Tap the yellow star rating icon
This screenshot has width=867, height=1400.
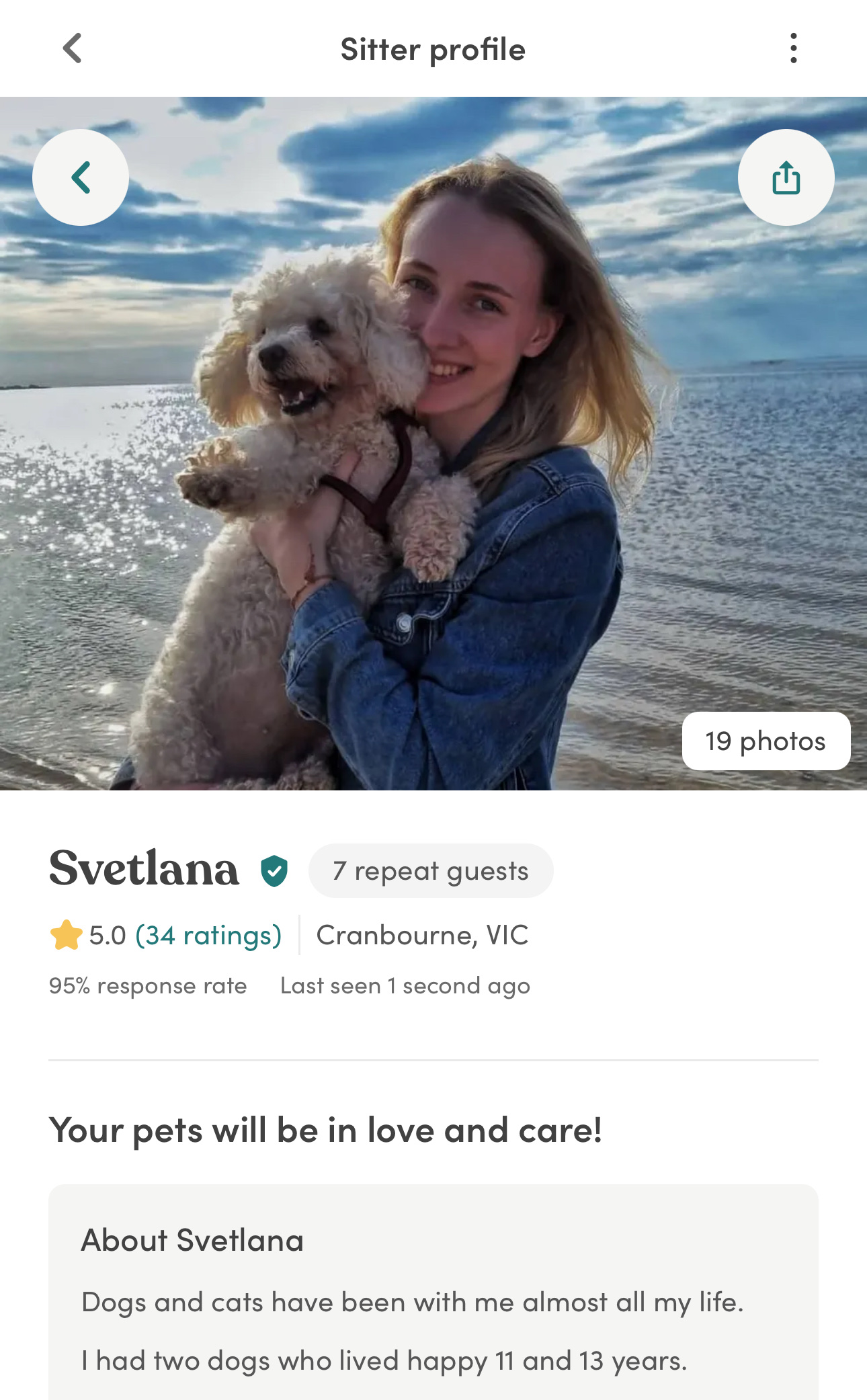pyautogui.click(x=66, y=935)
